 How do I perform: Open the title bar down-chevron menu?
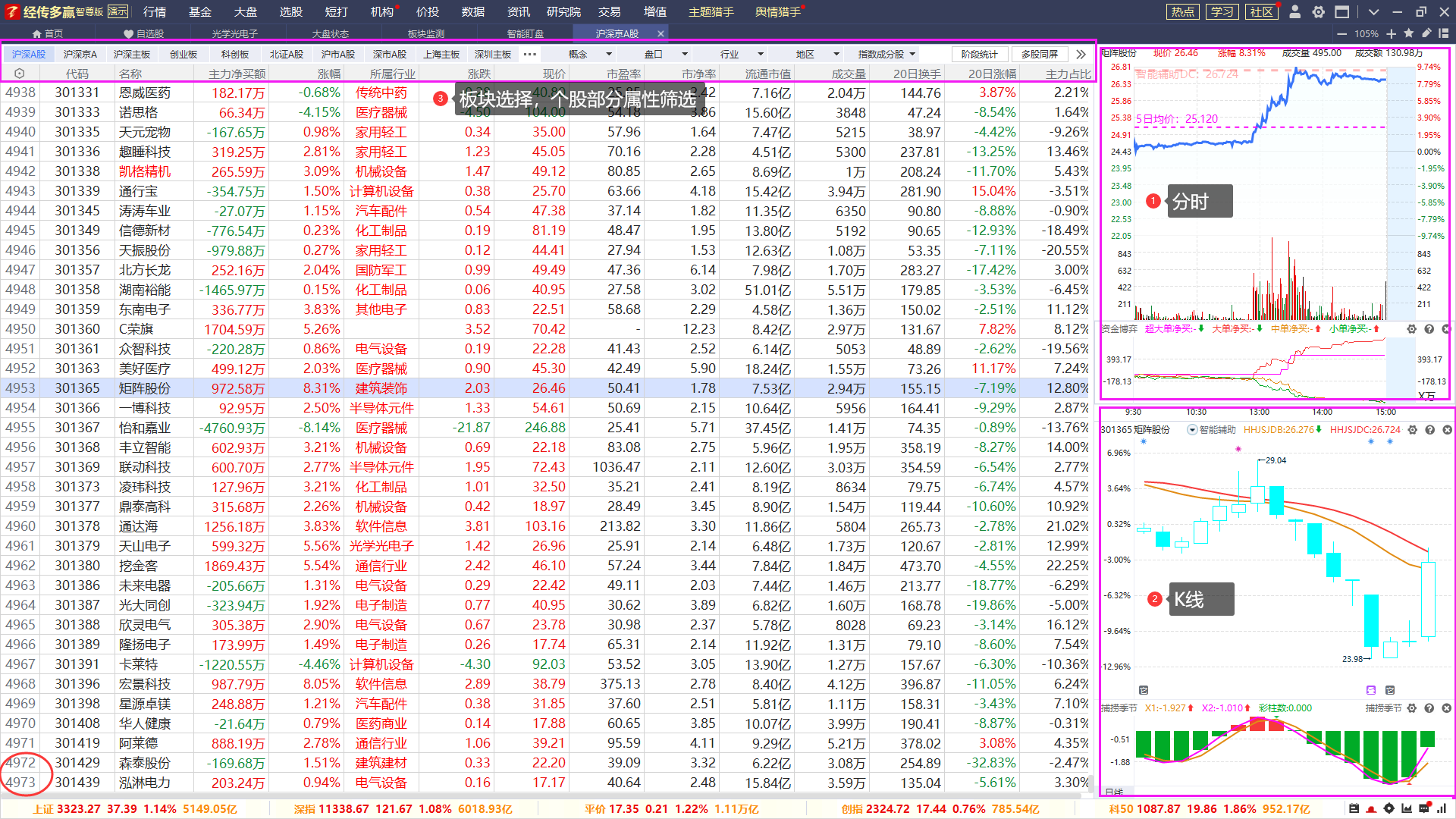point(1373,12)
